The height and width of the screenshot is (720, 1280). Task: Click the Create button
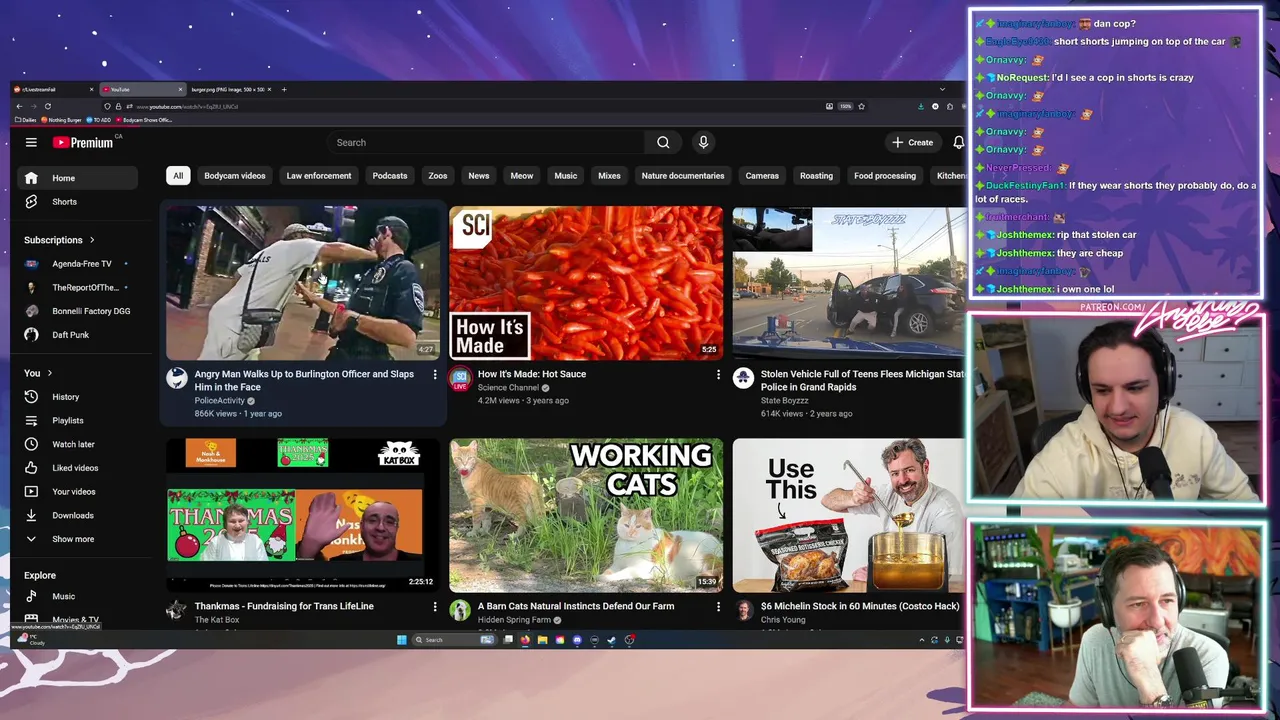[913, 142]
